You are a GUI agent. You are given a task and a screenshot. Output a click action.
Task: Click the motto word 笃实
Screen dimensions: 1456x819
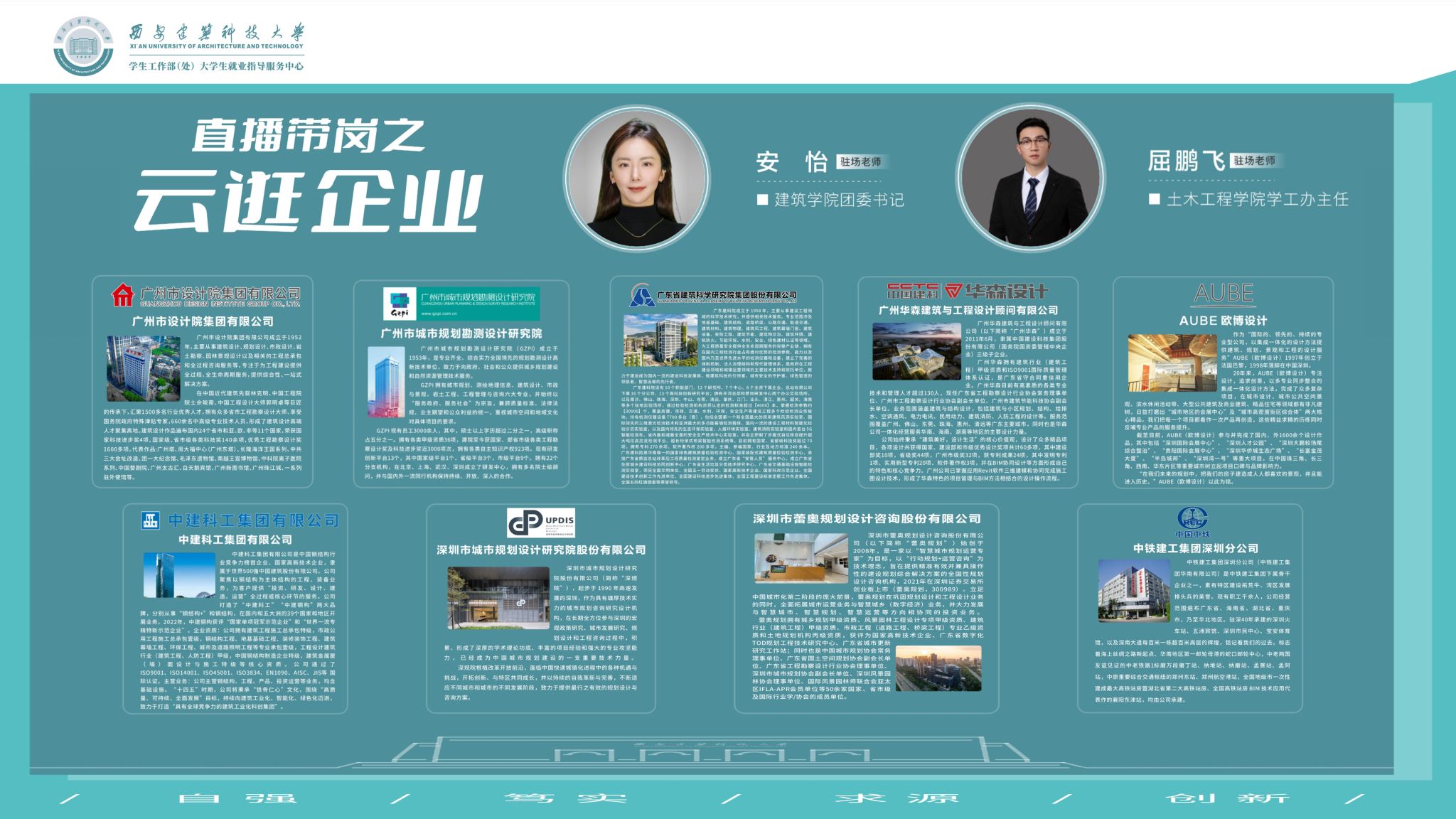(x=566, y=798)
